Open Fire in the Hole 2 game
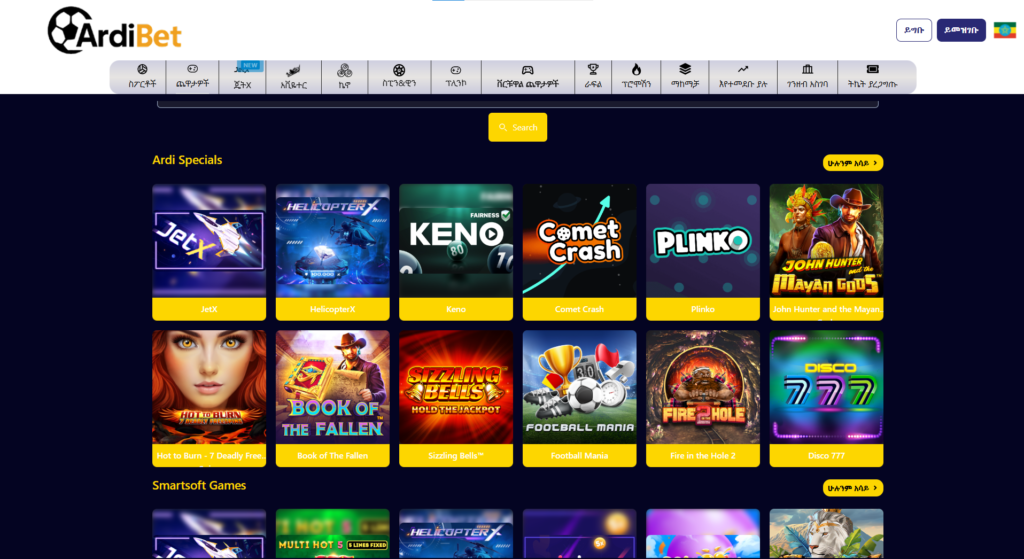 pos(703,398)
